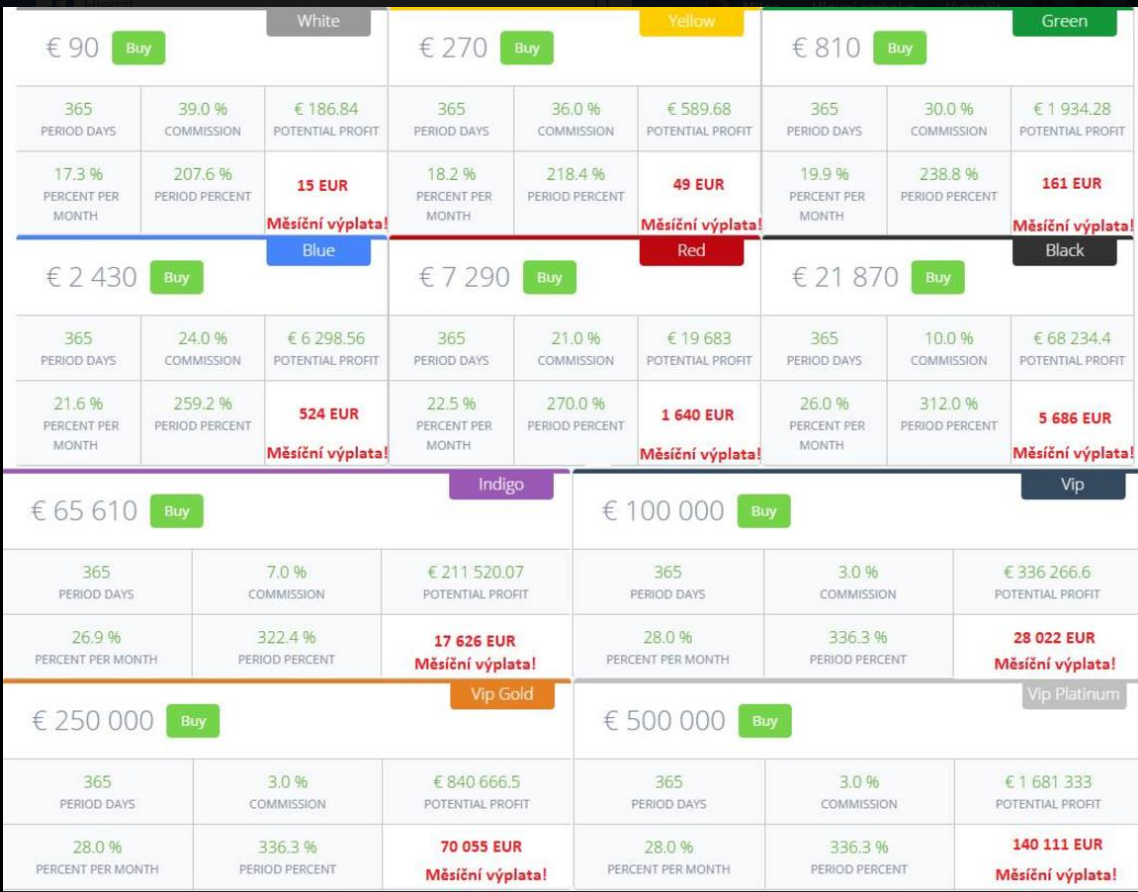Select the purple Indigo tag
The width and height of the screenshot is (1138, 892).
coord(501,485)
